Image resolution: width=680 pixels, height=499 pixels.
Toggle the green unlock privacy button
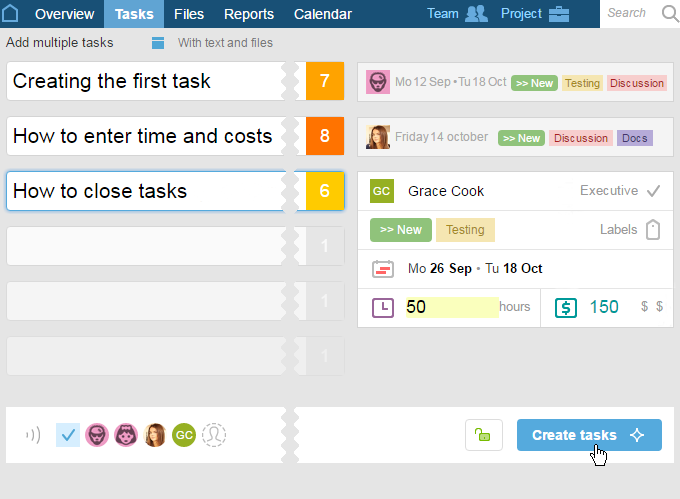(x=484, y=435)
